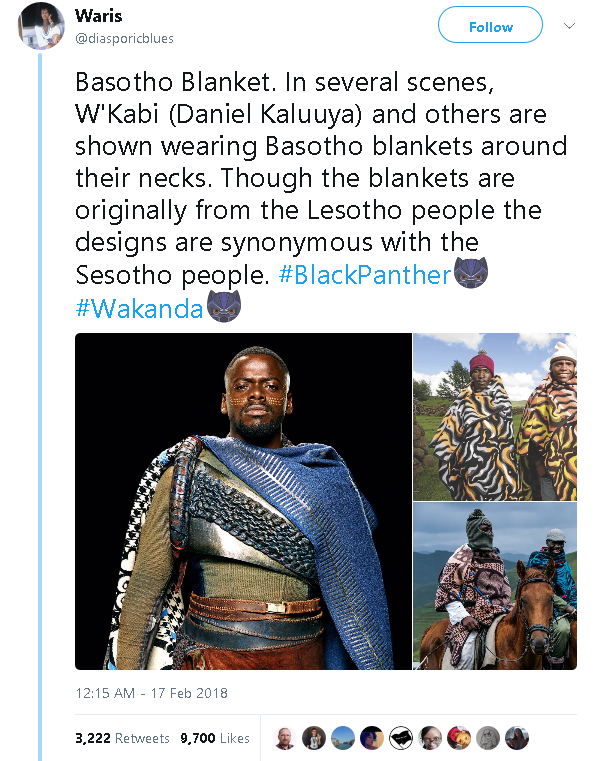Open the large W'Kabi costume photo
The height and width of the screenshot is (761, 600).
tap(244, 501)
